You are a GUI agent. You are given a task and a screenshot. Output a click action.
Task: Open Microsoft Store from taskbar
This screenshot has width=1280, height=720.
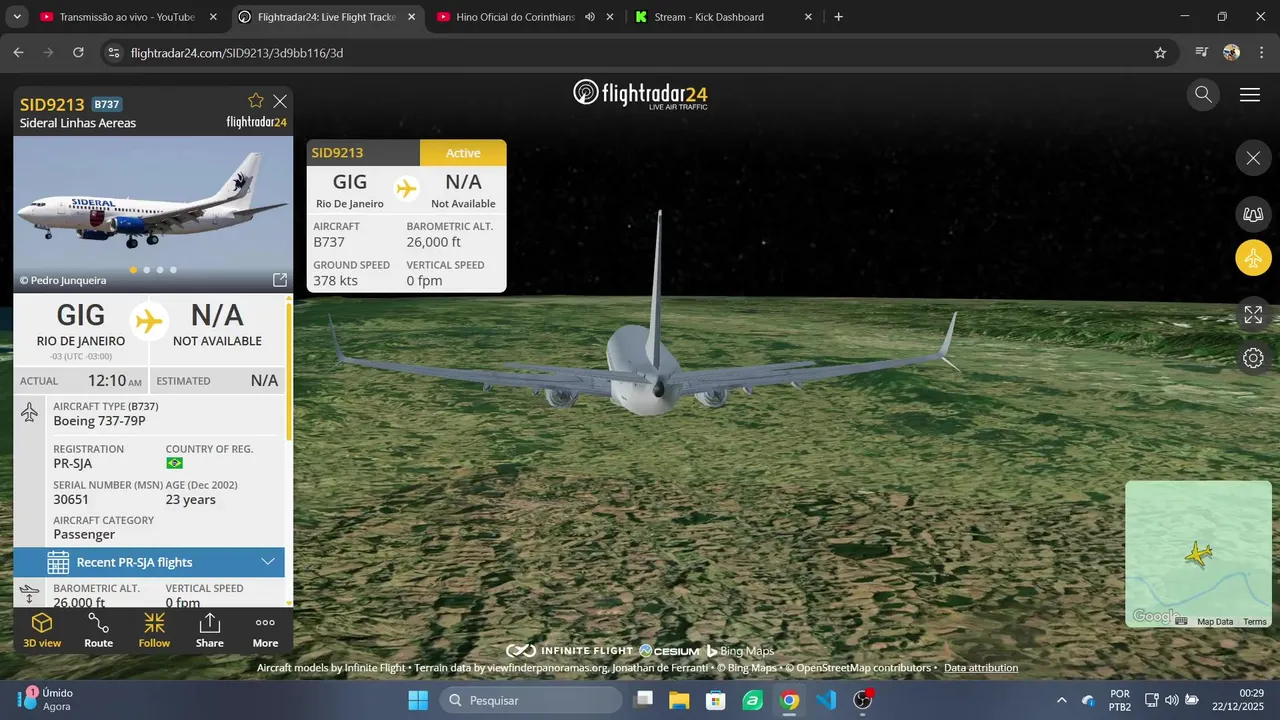(x=716, y=700)
